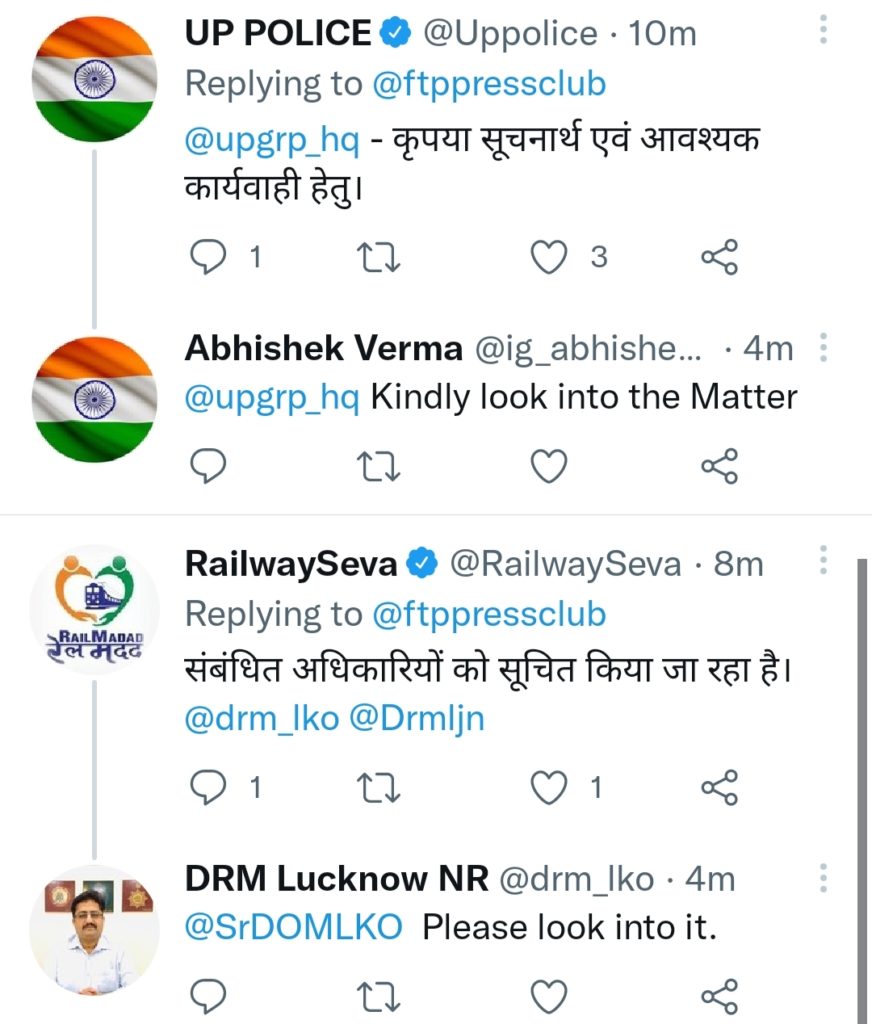Open the @ftppressclub link under UP POLICE
This screenshot has width=872, height=1024.
click(489, 85)
